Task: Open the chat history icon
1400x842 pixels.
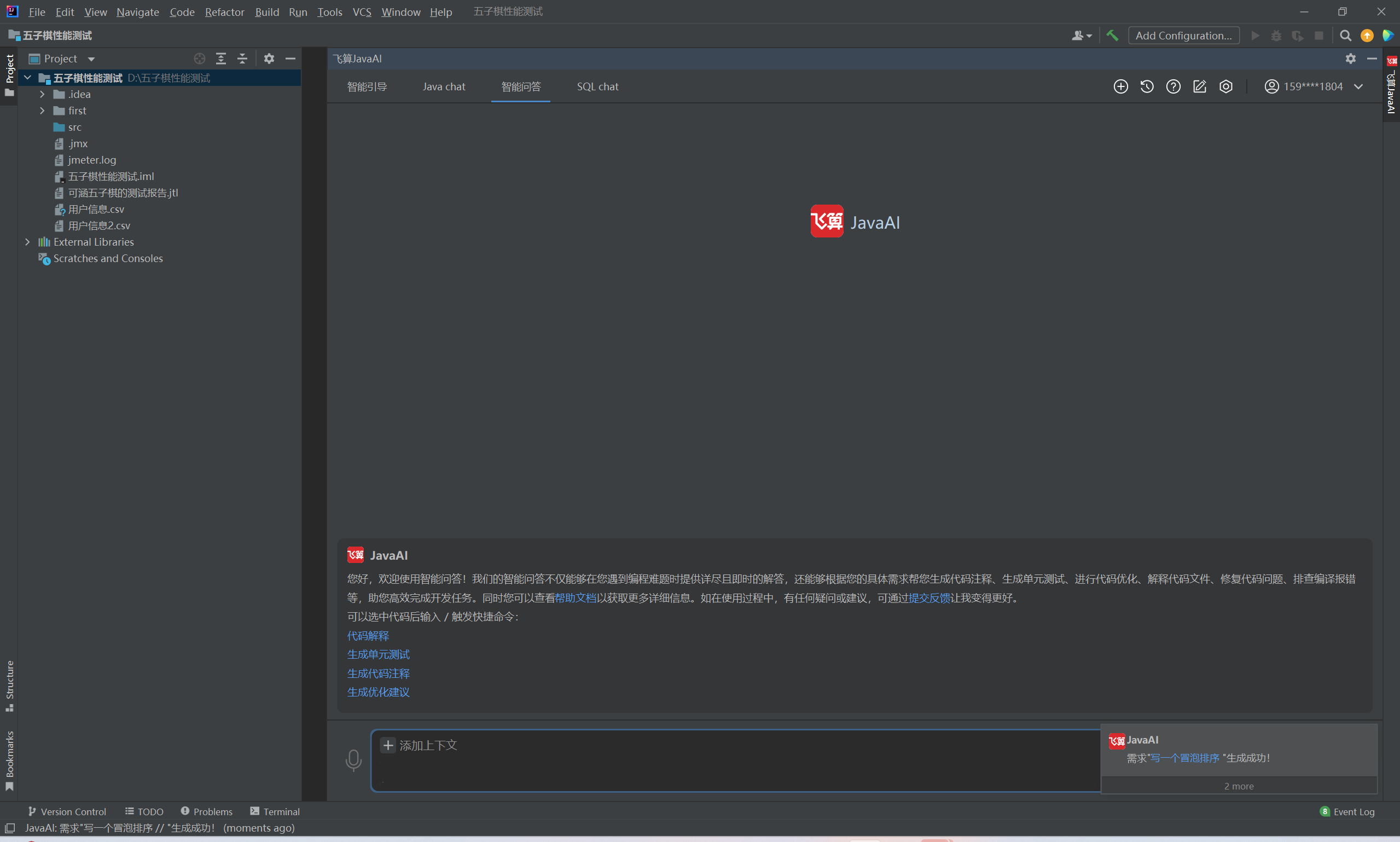Action: coord(1147,86)
